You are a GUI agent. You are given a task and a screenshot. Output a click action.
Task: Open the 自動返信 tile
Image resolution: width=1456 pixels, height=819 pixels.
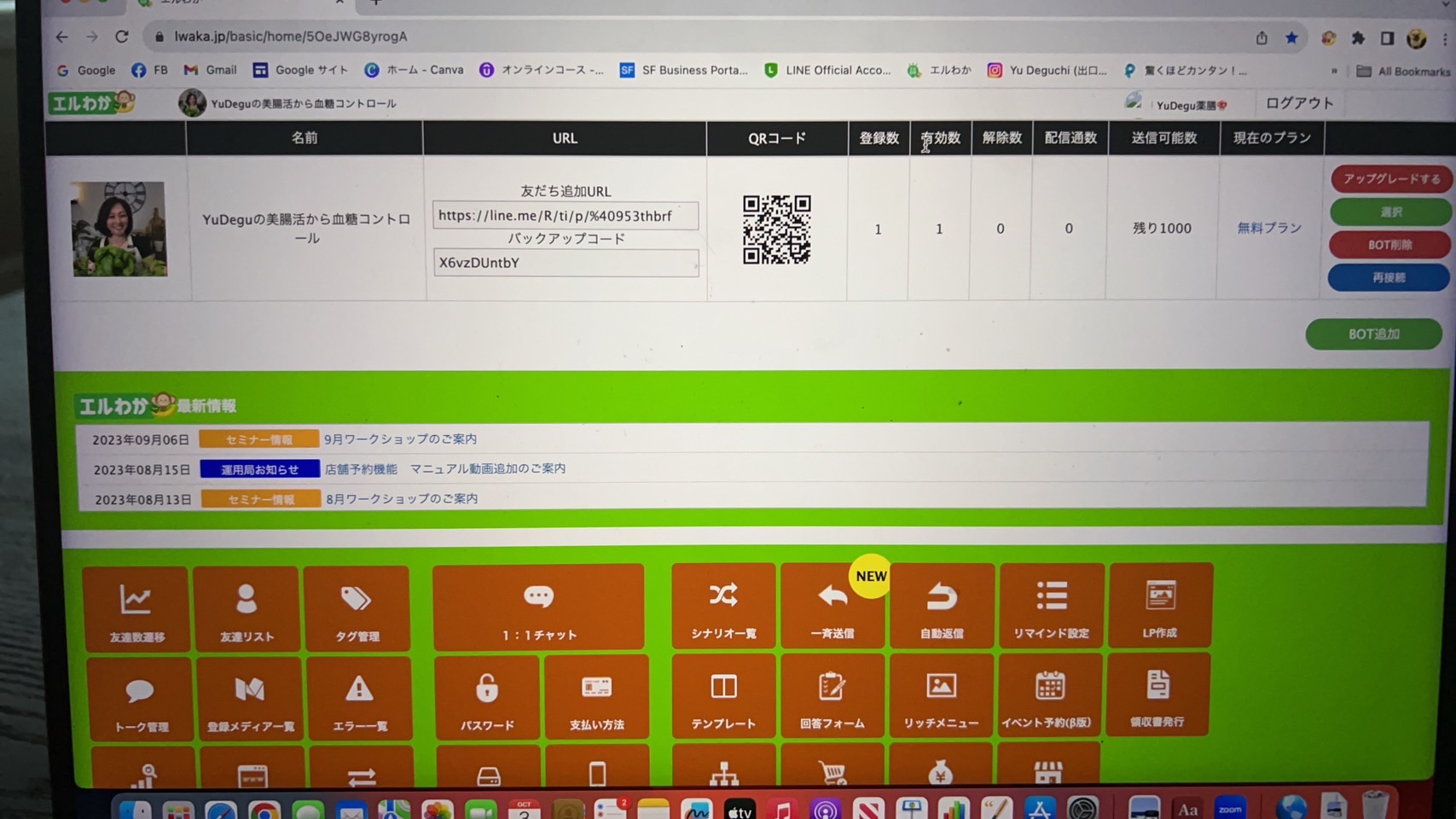point(942,605)
